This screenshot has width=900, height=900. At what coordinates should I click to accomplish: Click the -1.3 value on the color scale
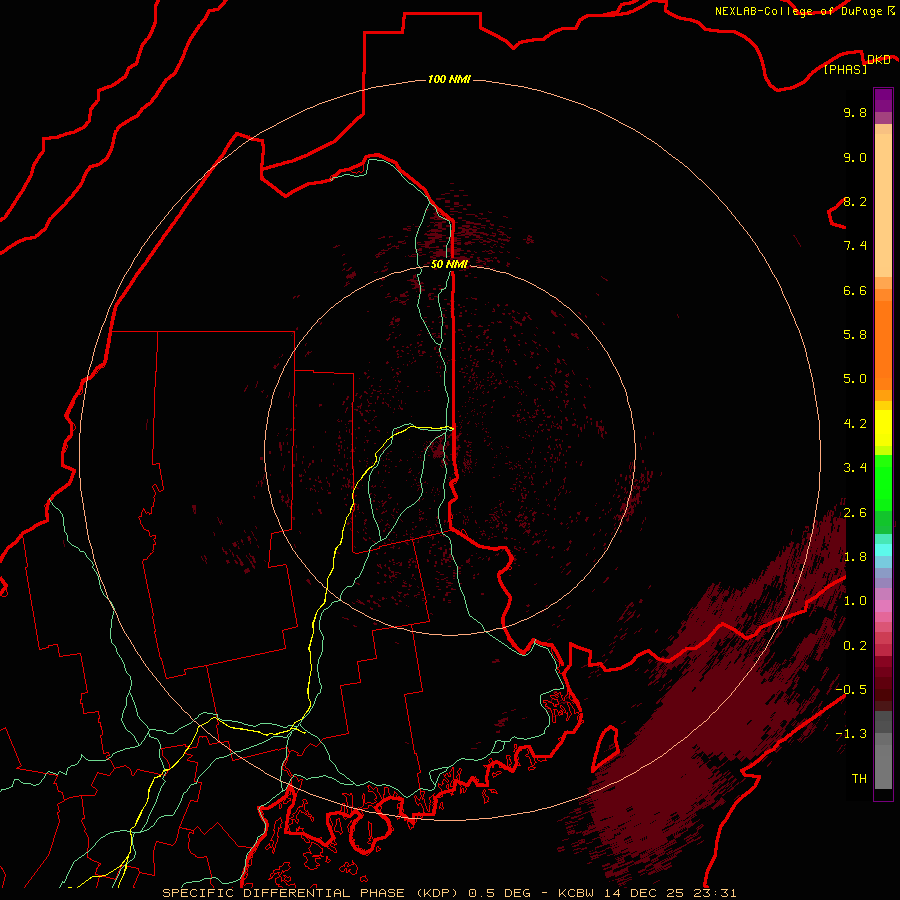point(851,734)
